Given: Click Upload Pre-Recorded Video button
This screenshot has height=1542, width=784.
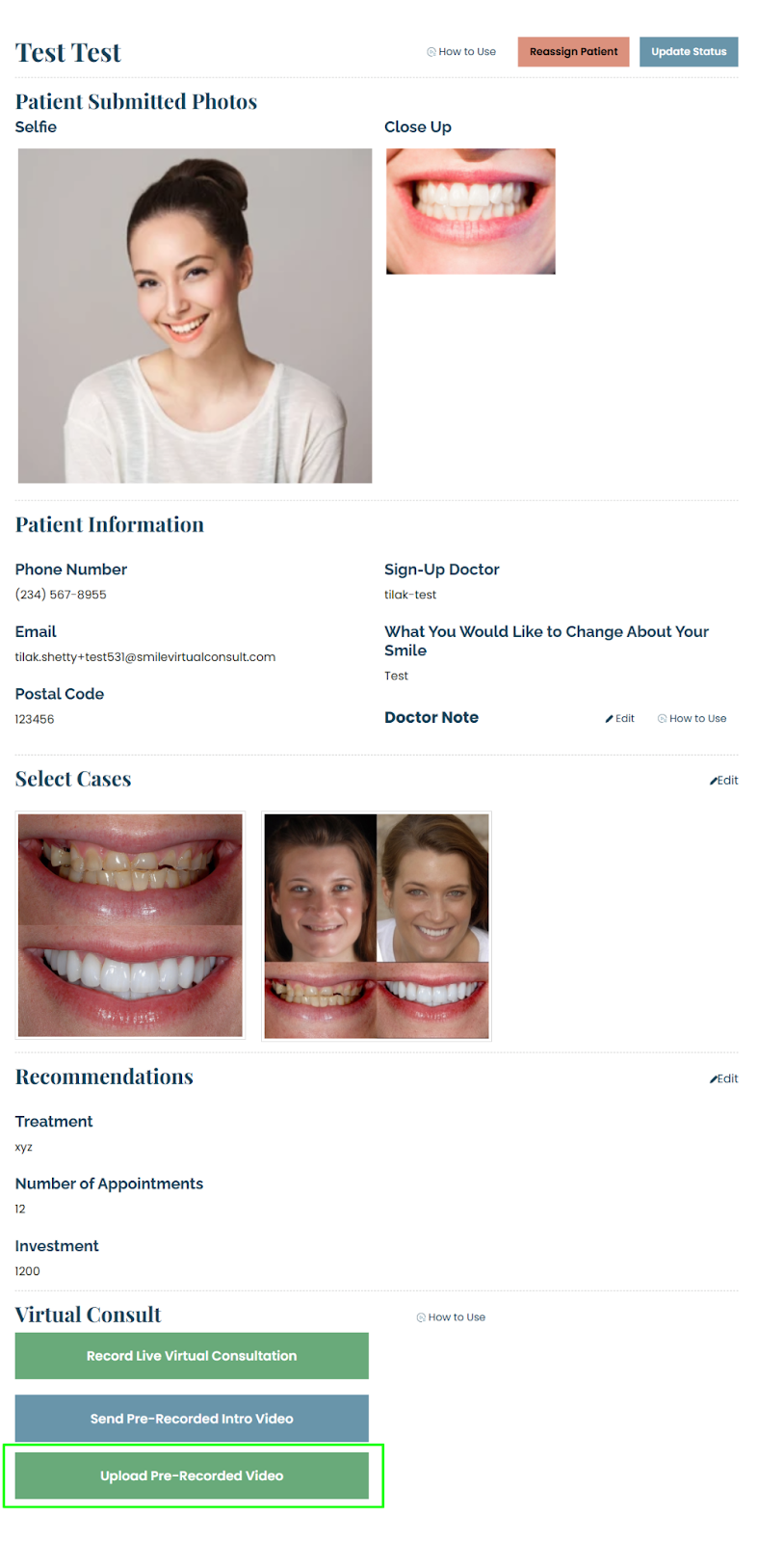Looking at the screenshot, I should coord(192,1476).
